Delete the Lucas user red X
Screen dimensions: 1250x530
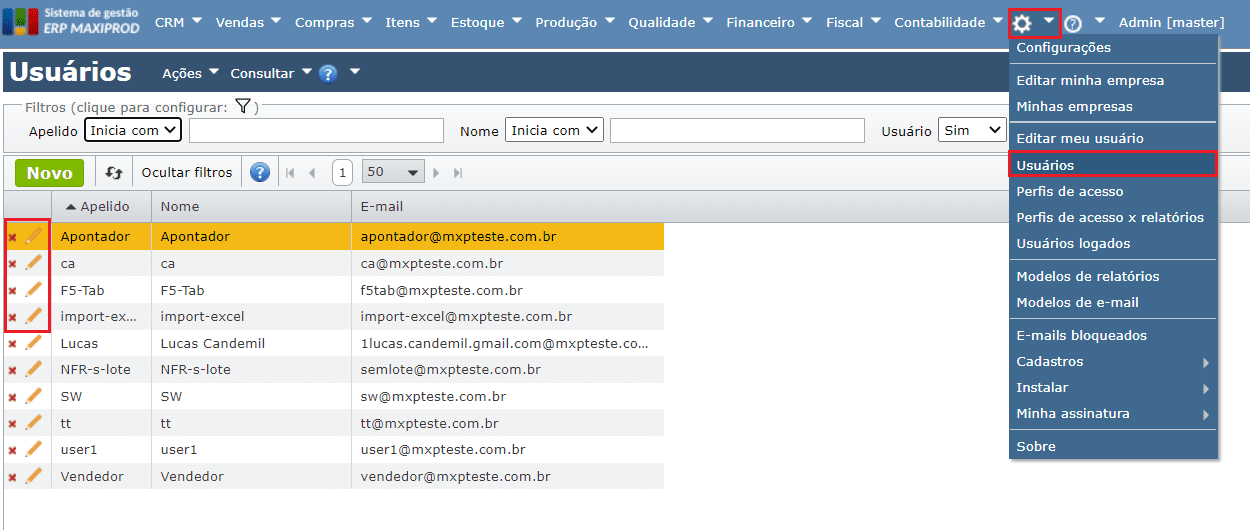[12, 344]
